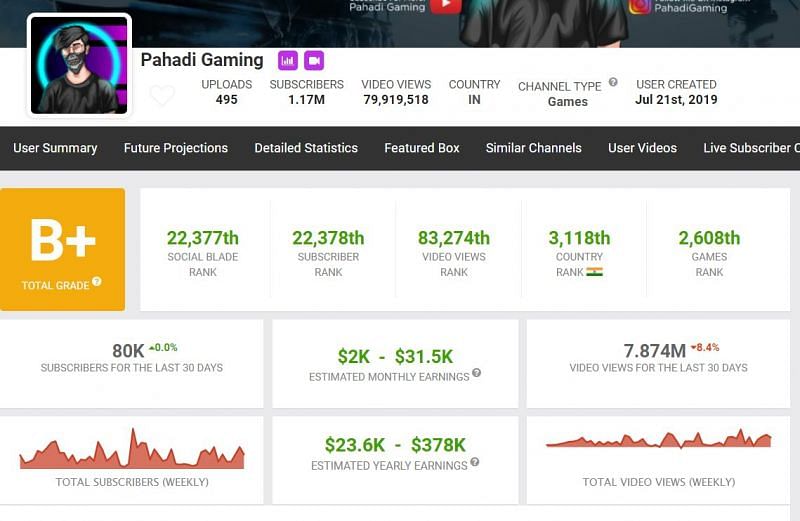Click the question mark beside Total Grade

pyautogui.click(x=97, y=282)
